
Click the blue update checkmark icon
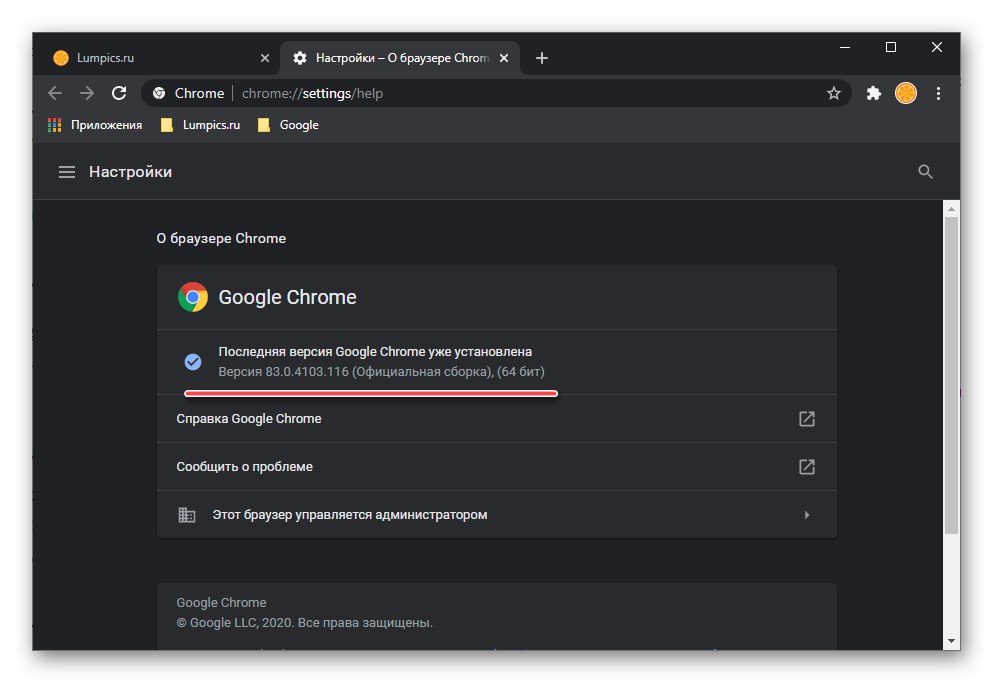[x=192, y=362]
